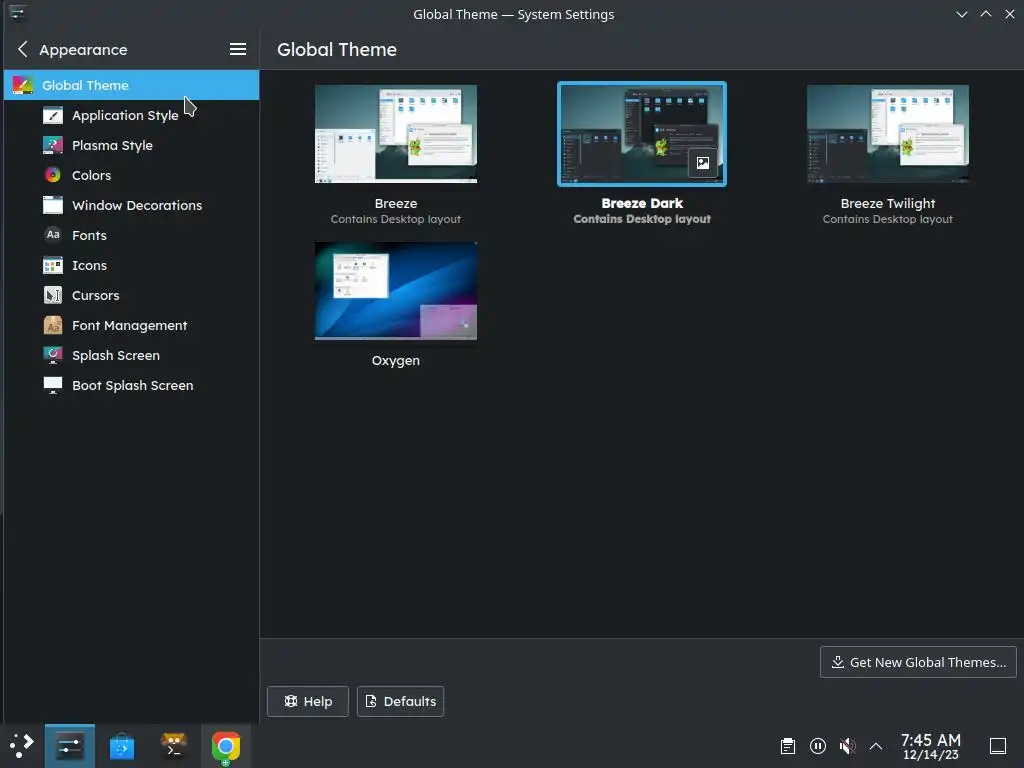Choose the Breeze Twilight theme thumbnail

point(888,134)
